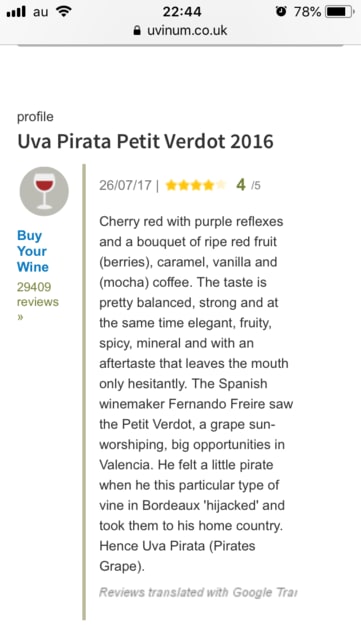Tap the alarm clock status icon
361x640 pixels.
click(281, 11)
